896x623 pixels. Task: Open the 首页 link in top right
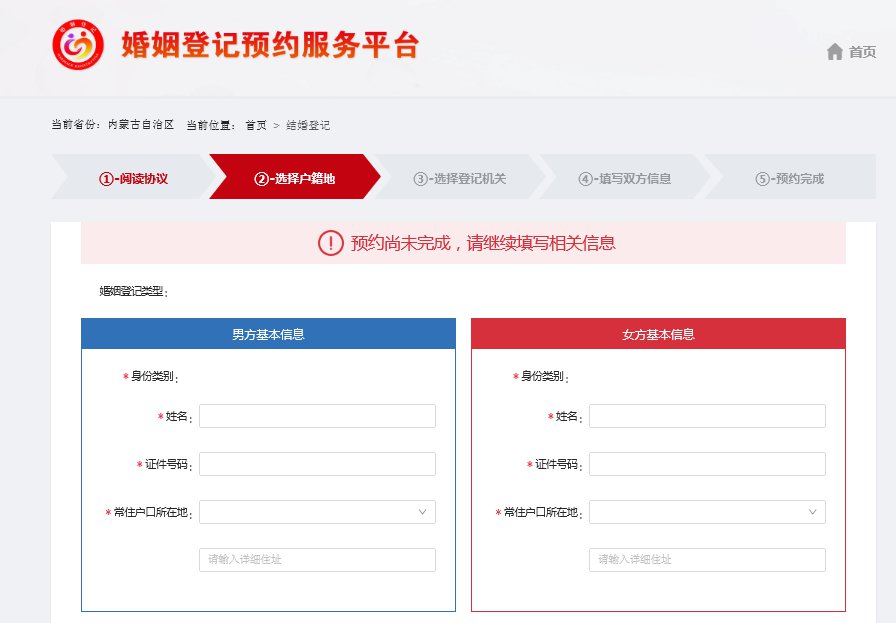point(862,52)
